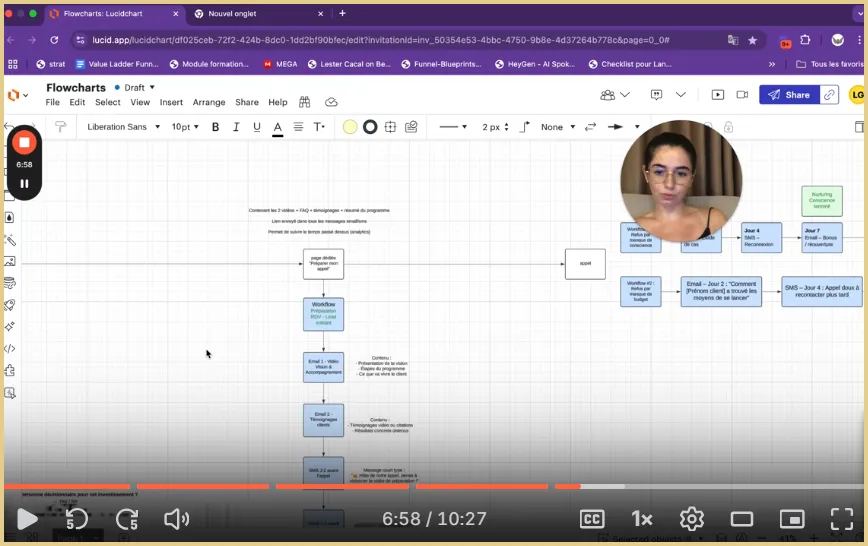
Task: Open the data linking sidebar icon
Action: click(x=9, y=283)
